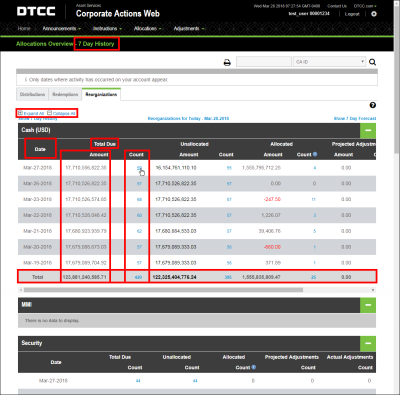Click red negative Allocated amount for Mar-23-2018
400x395 pixels.
(272, 199)
